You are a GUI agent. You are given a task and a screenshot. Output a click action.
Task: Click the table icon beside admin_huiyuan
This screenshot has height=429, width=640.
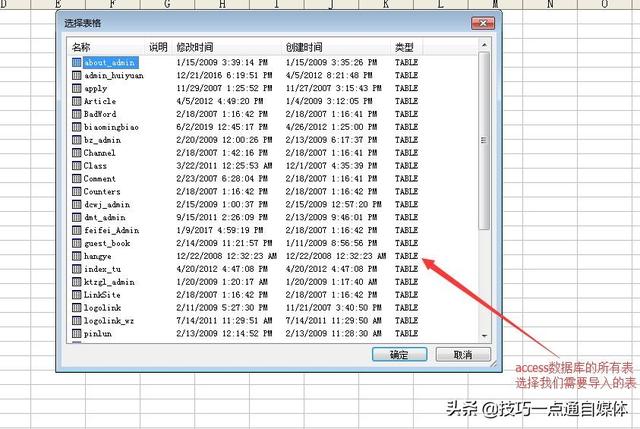[76, 75]
